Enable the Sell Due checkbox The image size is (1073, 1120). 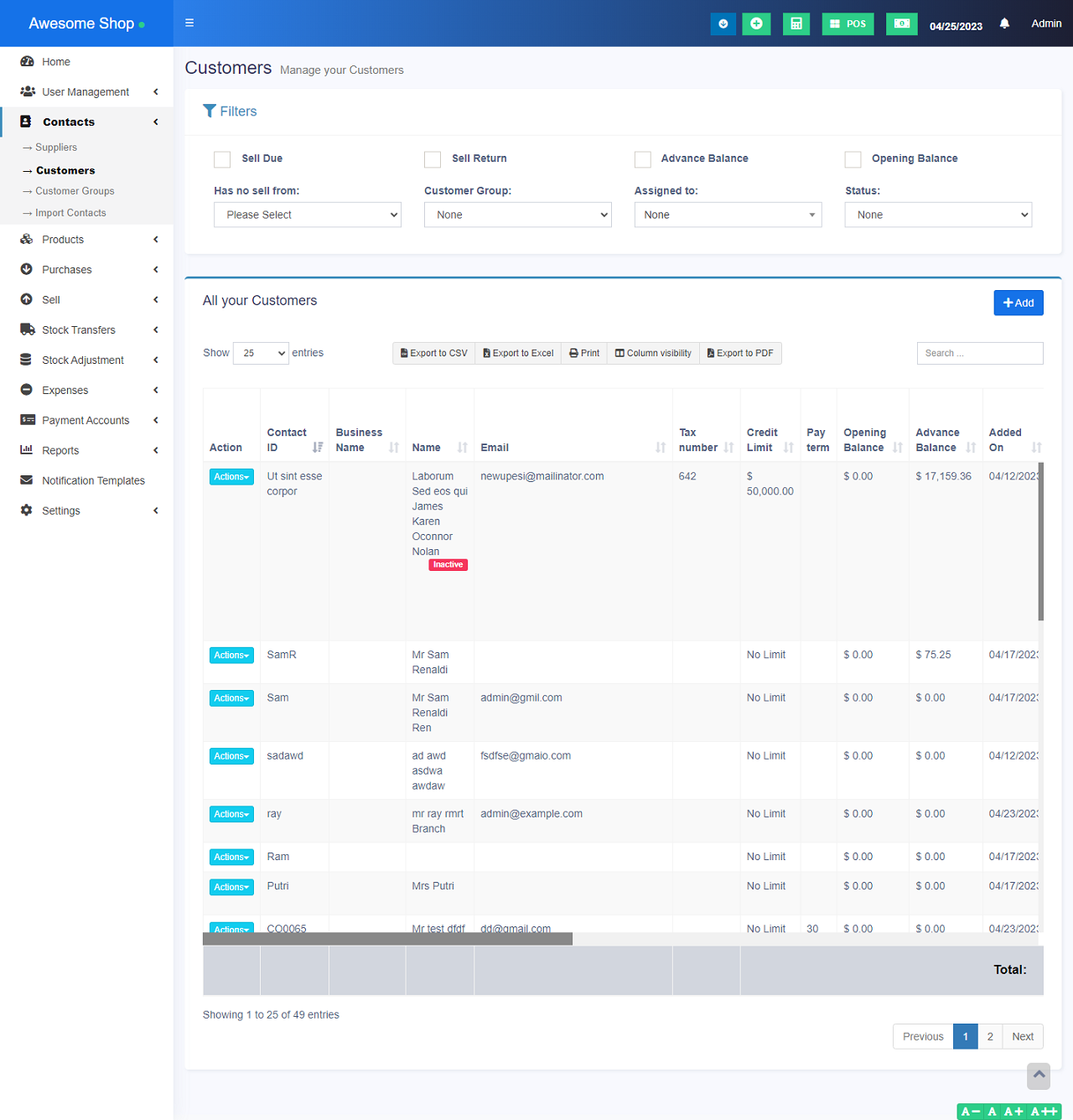click(x=222, y=159)
